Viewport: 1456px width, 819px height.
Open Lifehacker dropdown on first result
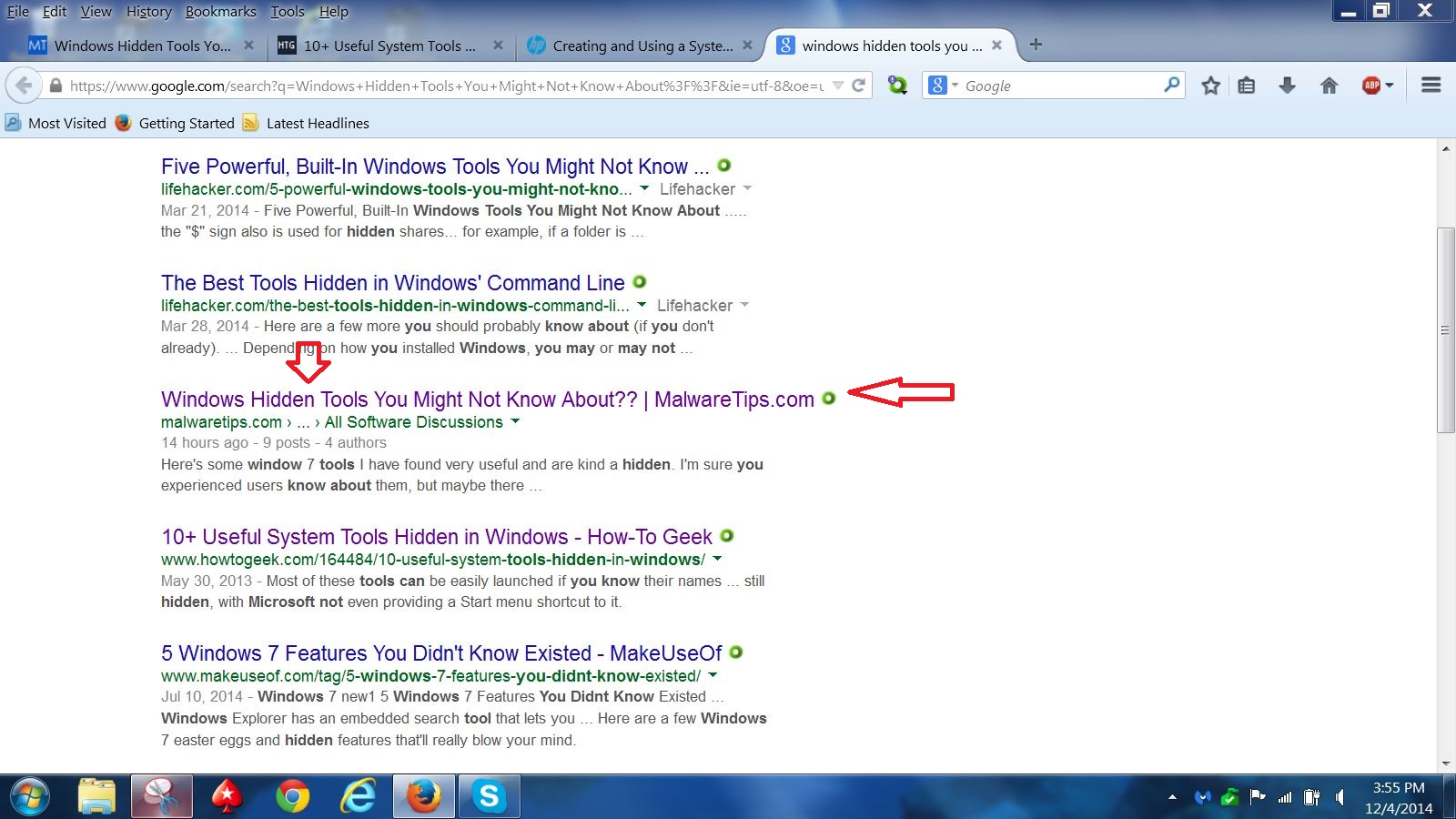[747, 188]
